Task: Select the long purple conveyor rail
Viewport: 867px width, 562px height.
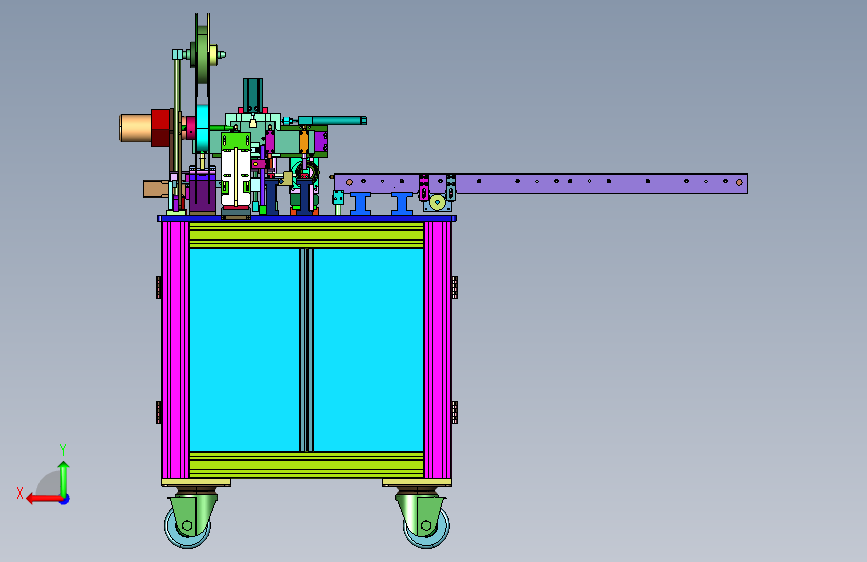Action: [541, 184]
